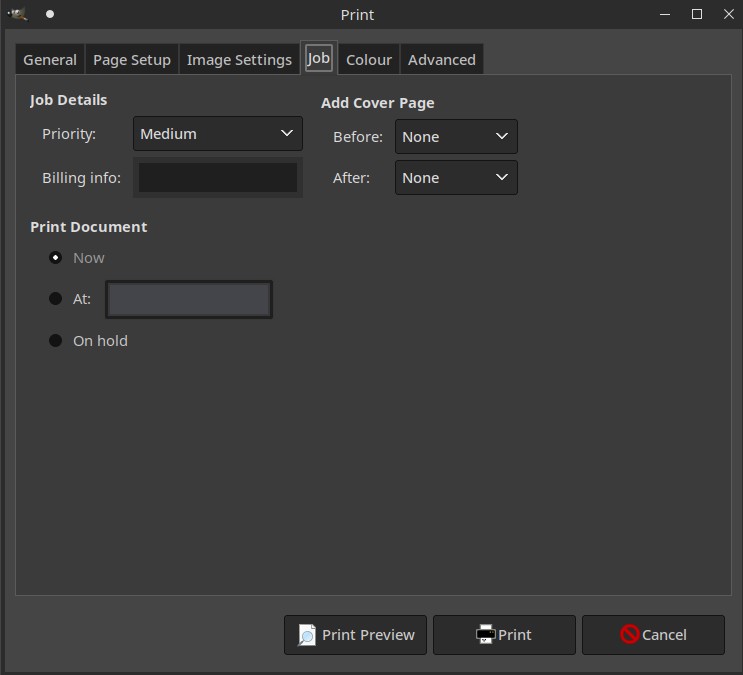Open the Page Setup tab
The height and width of the screenshot is (675, 743).
132,60
